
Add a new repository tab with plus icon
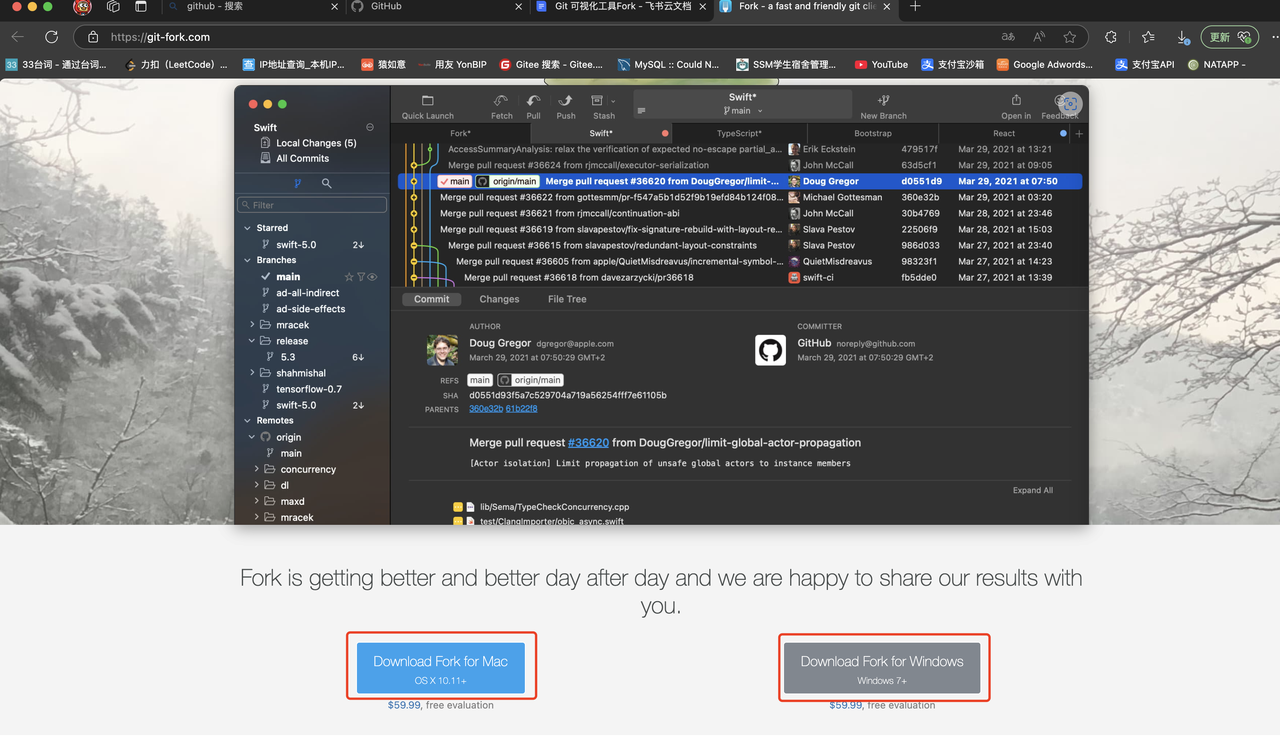(1079, 133)
